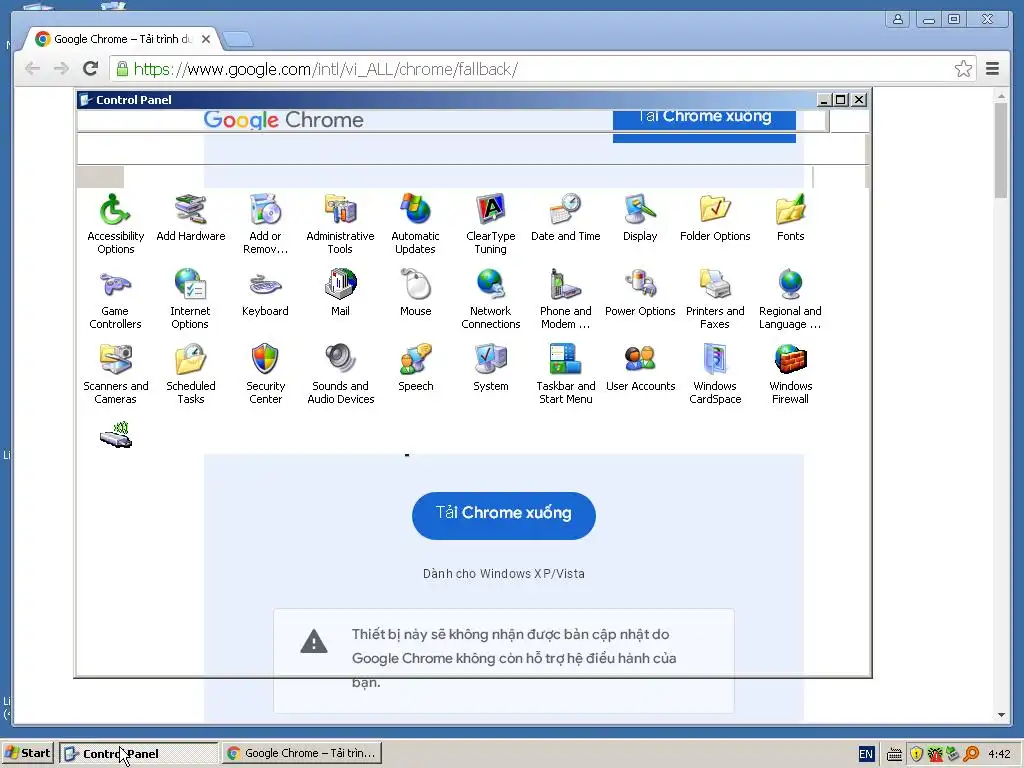Screen dimensions: 1024x768
Task: Click the Chrome address bar URL
Action: coord(326,69)
